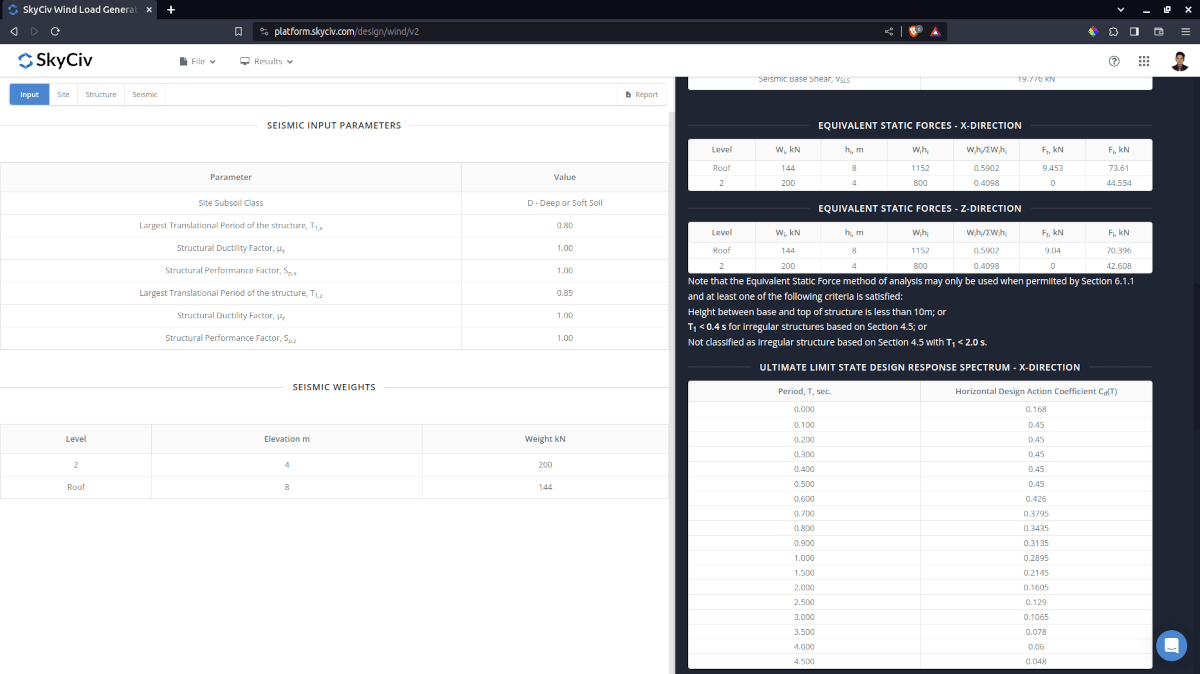This screenshot has width=1200, height=674.
Task: Expand the File dropdown menu
Action: (x=198, y=61)
